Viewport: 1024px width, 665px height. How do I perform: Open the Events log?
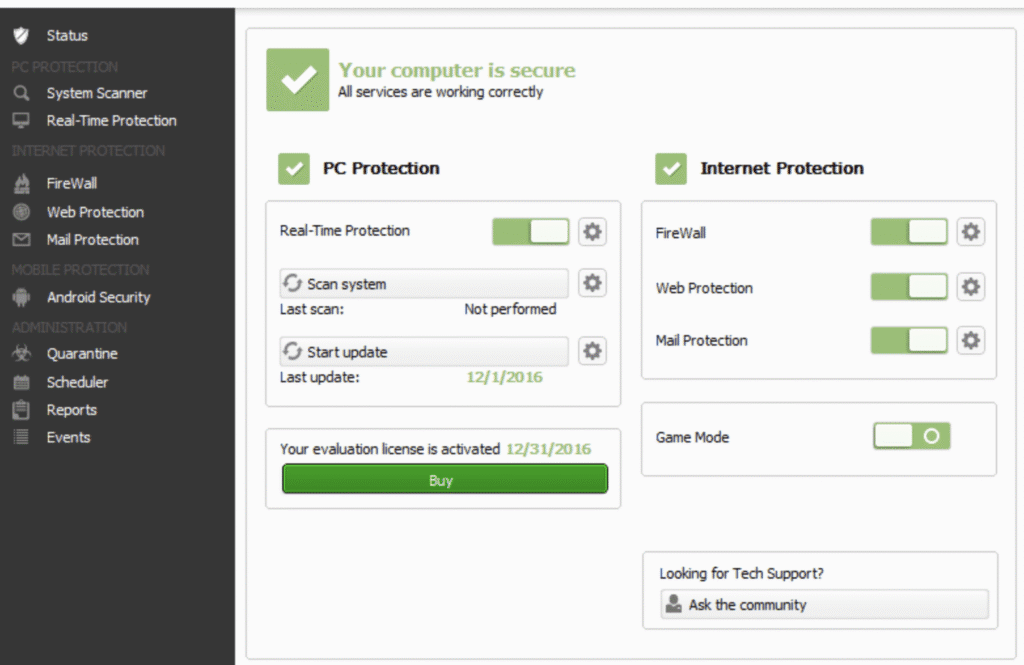68,437
